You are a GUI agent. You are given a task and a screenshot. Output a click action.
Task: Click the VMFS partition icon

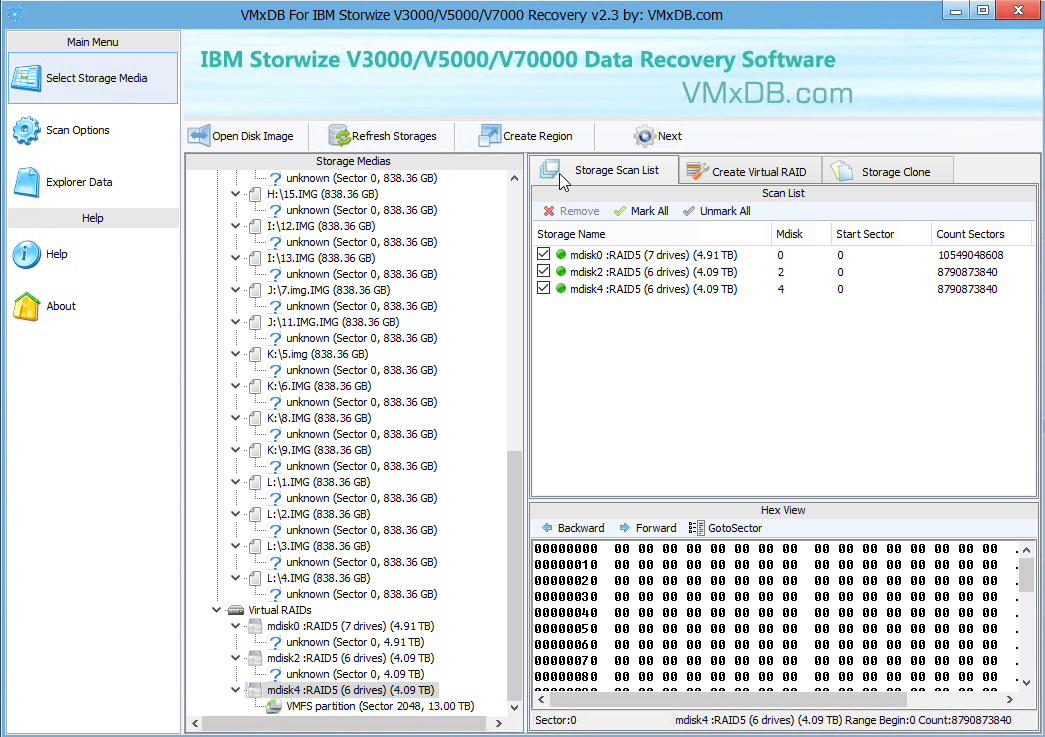point(274,706)
